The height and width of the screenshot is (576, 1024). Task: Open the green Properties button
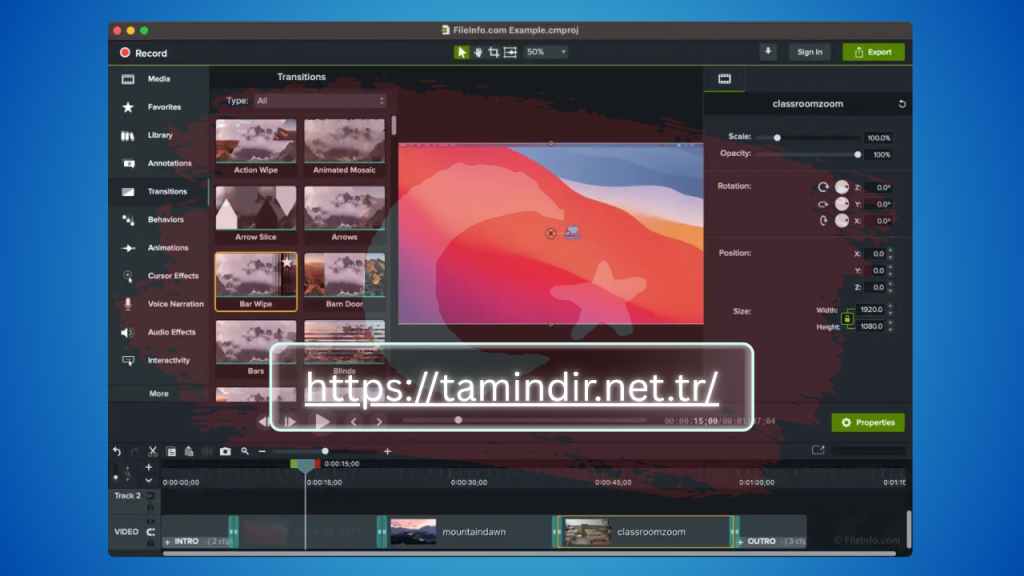click(868, 423)
